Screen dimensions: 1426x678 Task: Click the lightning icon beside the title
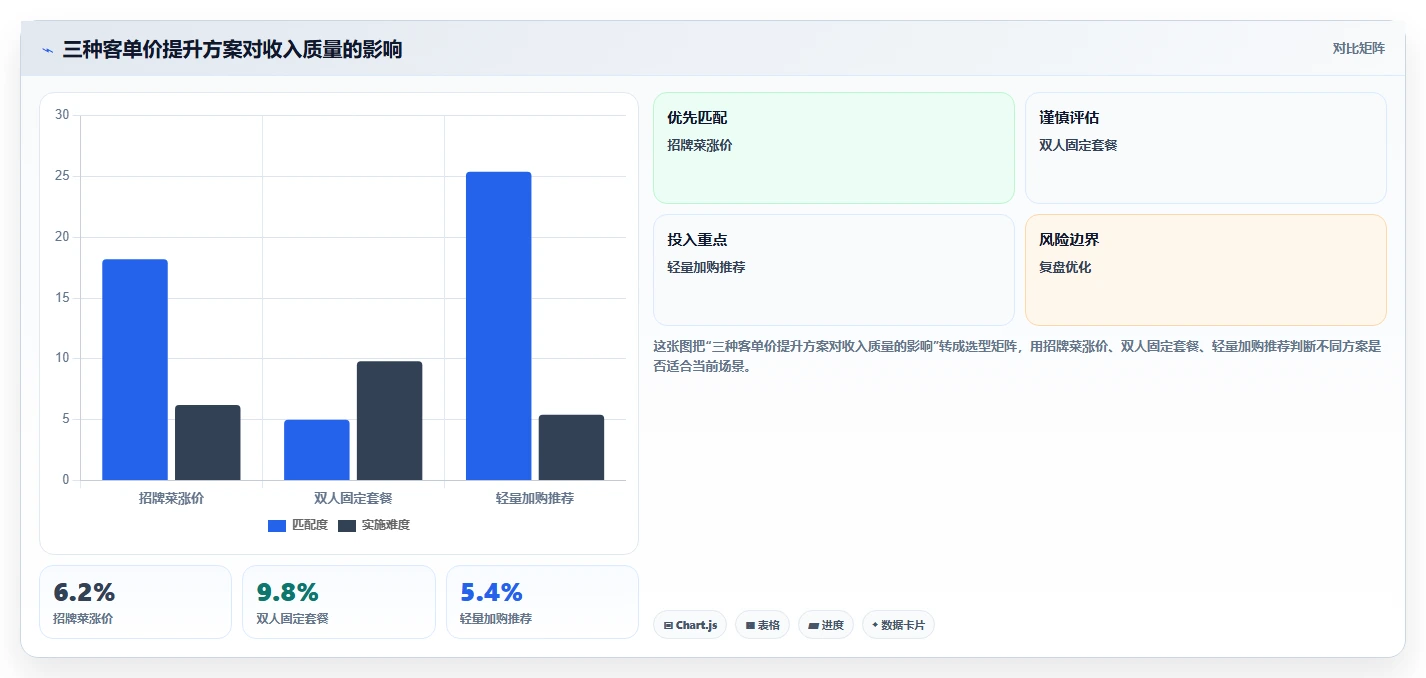(x=47, y=50)
